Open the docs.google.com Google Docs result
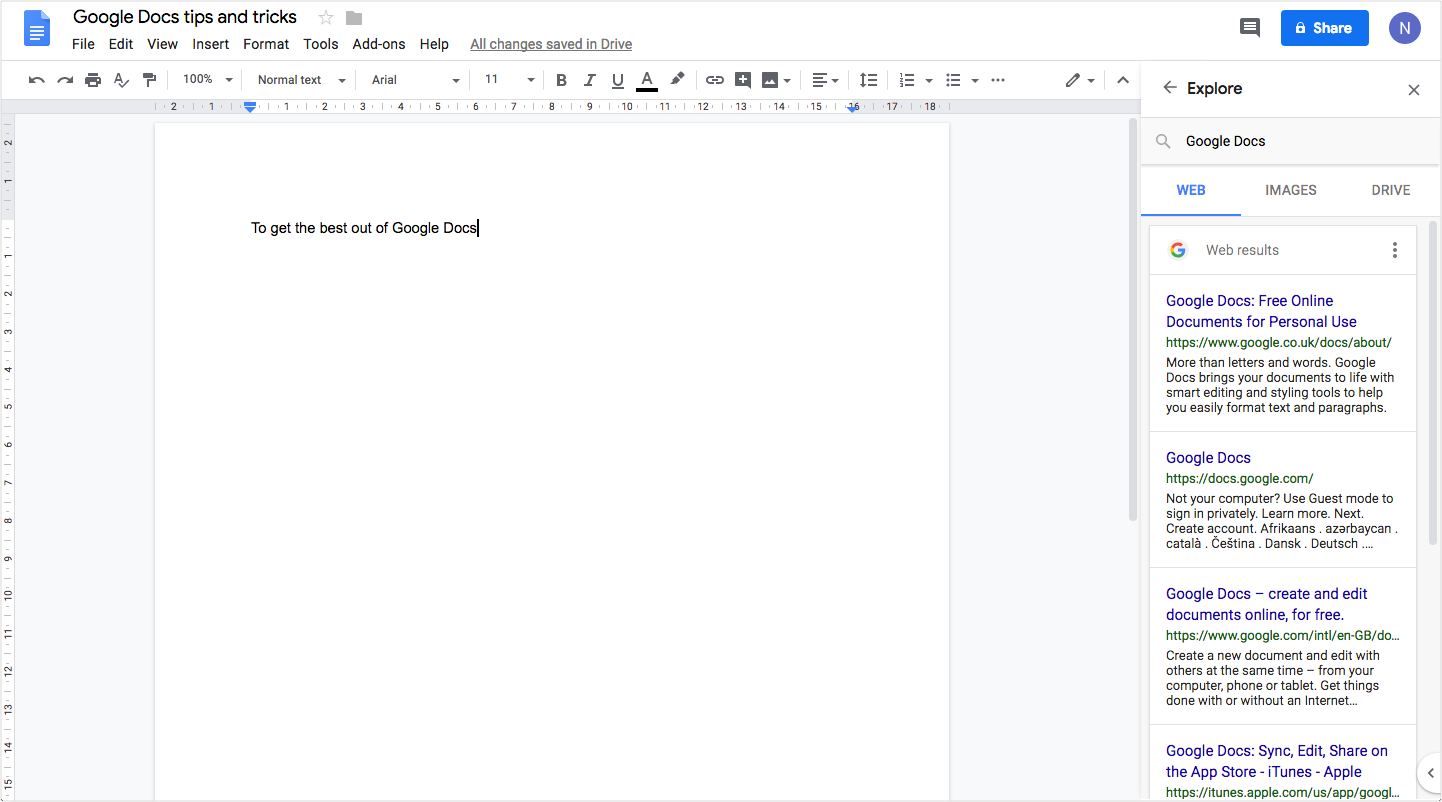The height and width of the screenshot is (802, 1442). point(1208,457)
